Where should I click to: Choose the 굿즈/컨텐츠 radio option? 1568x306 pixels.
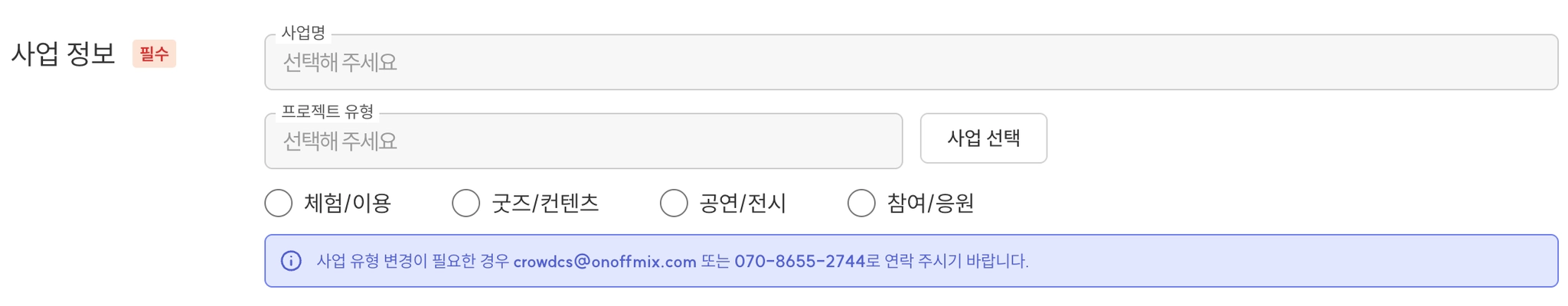pyautogui.click(x=465, y=203)
